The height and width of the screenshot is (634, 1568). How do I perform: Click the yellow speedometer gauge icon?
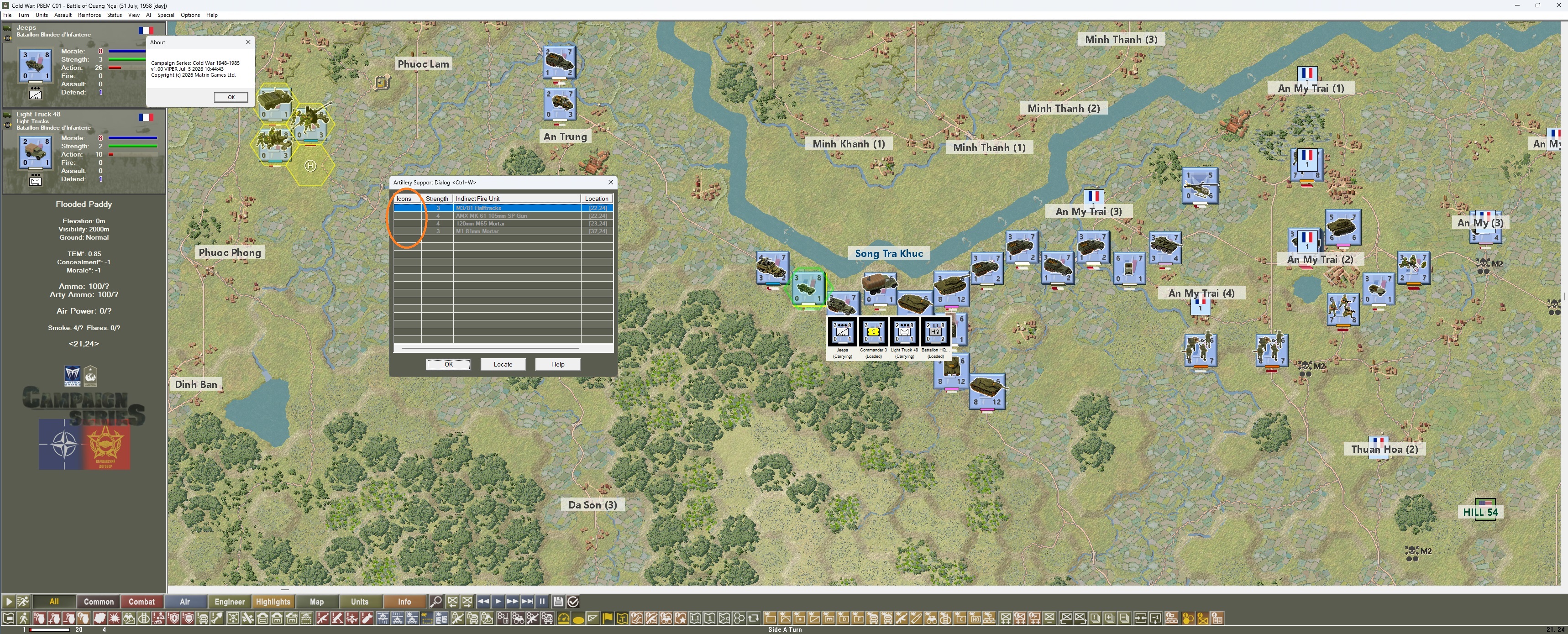coord(564,618)
